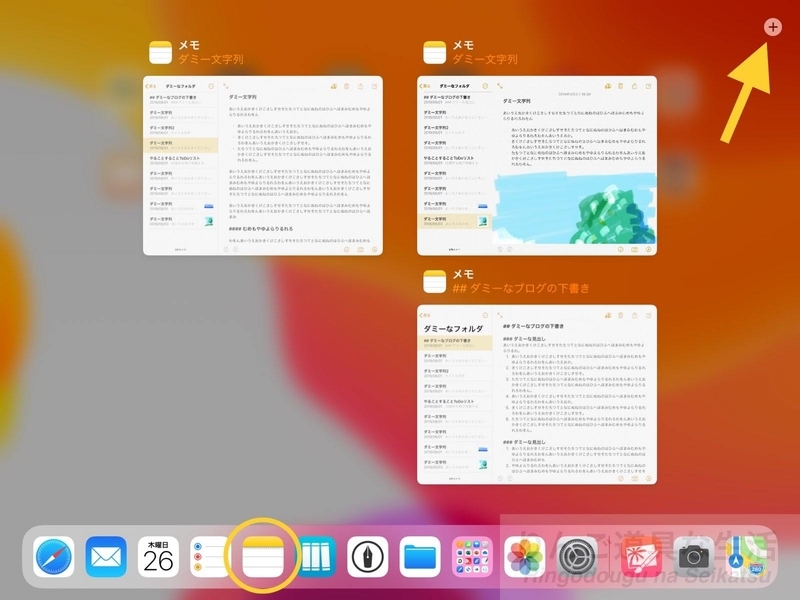This screenshot has height=600, width=800.
Task: Tap the plus button to open new Notes window
Action: pos(772,27)
